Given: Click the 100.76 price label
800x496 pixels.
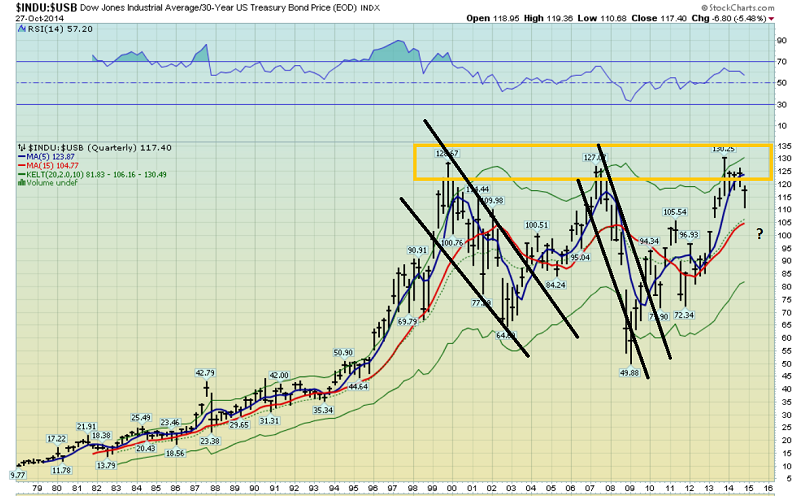Looking at the screenshot, I should (x=452, y=242).
